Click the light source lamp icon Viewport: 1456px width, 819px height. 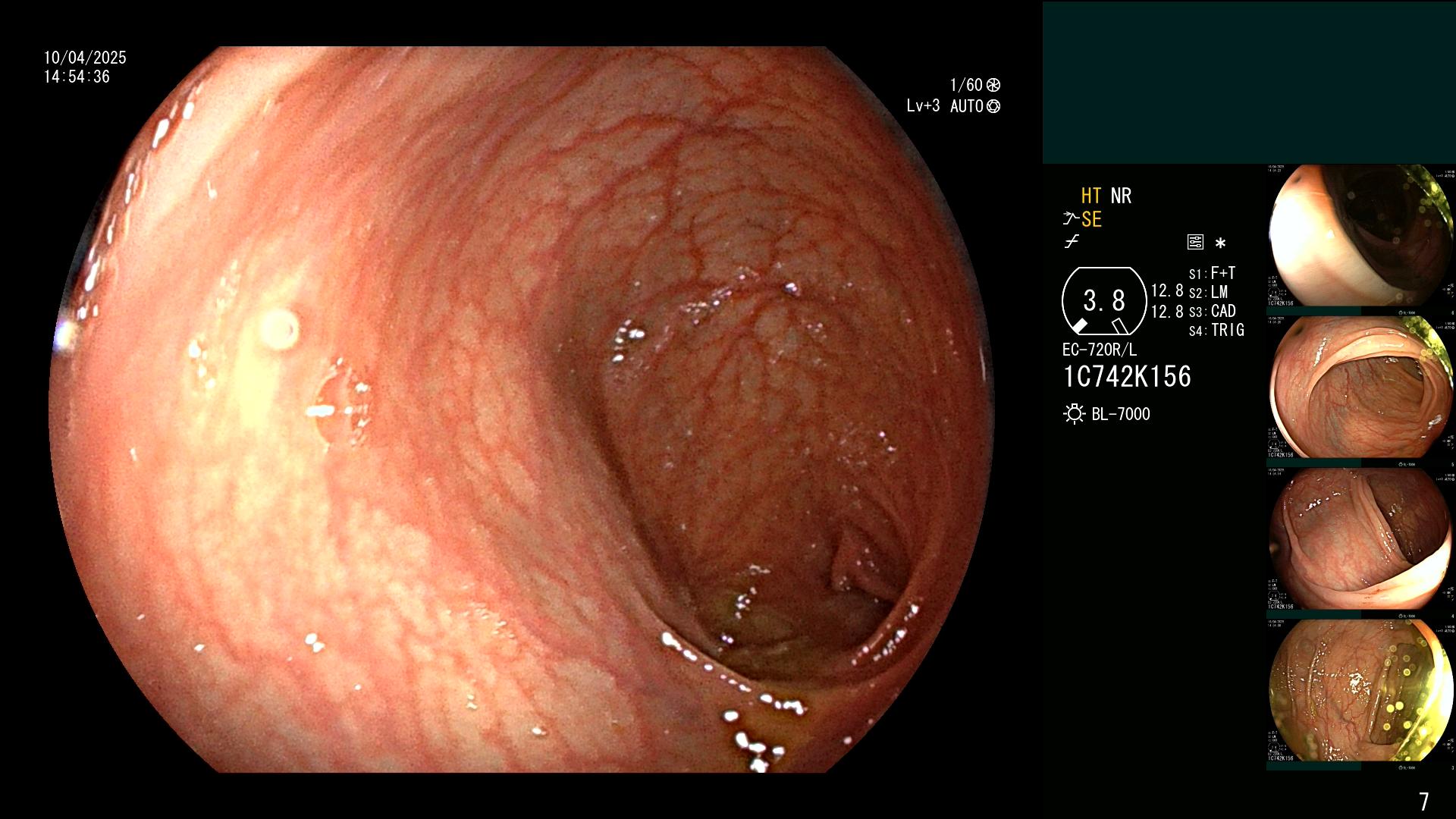1074,413
